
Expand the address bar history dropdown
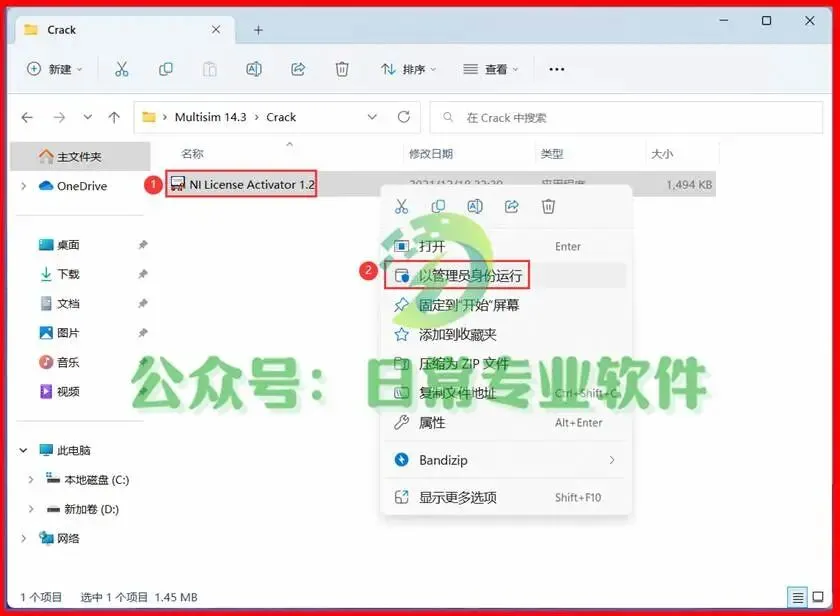click(372, 117)
